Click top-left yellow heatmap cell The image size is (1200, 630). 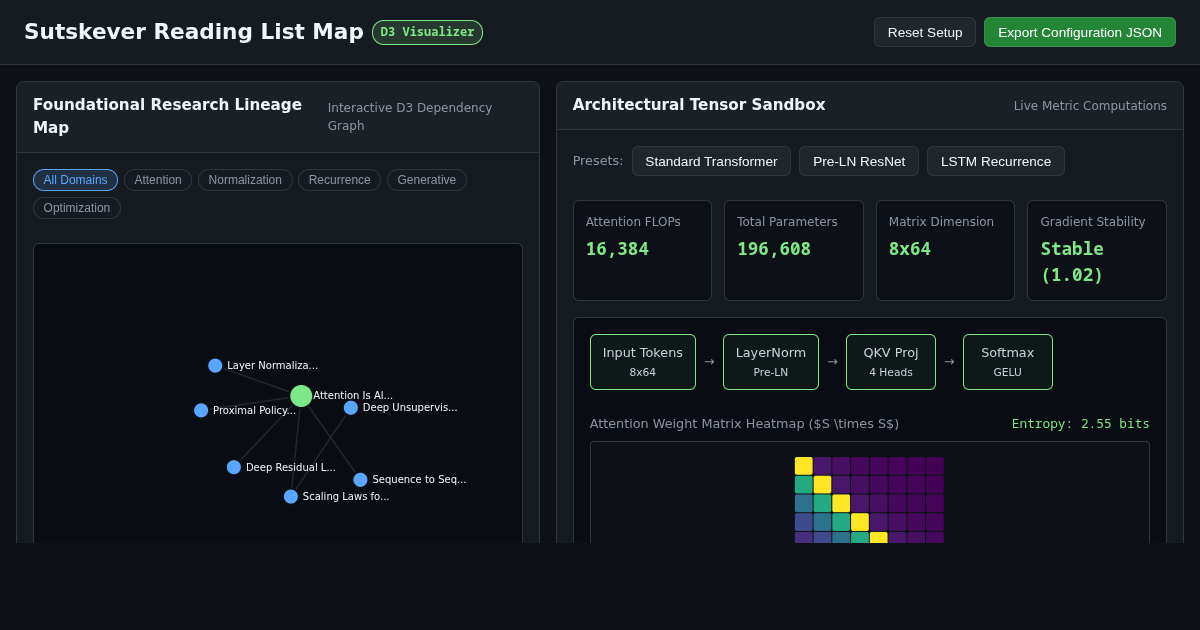click(804, 466)
